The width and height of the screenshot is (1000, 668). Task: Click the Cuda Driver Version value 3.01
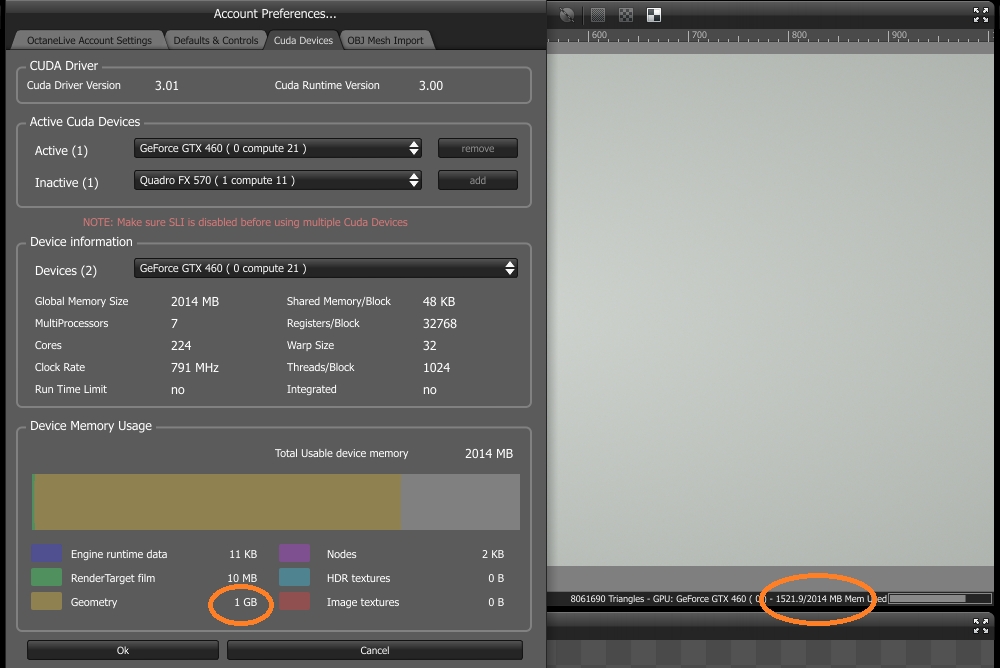pos(167,85)
